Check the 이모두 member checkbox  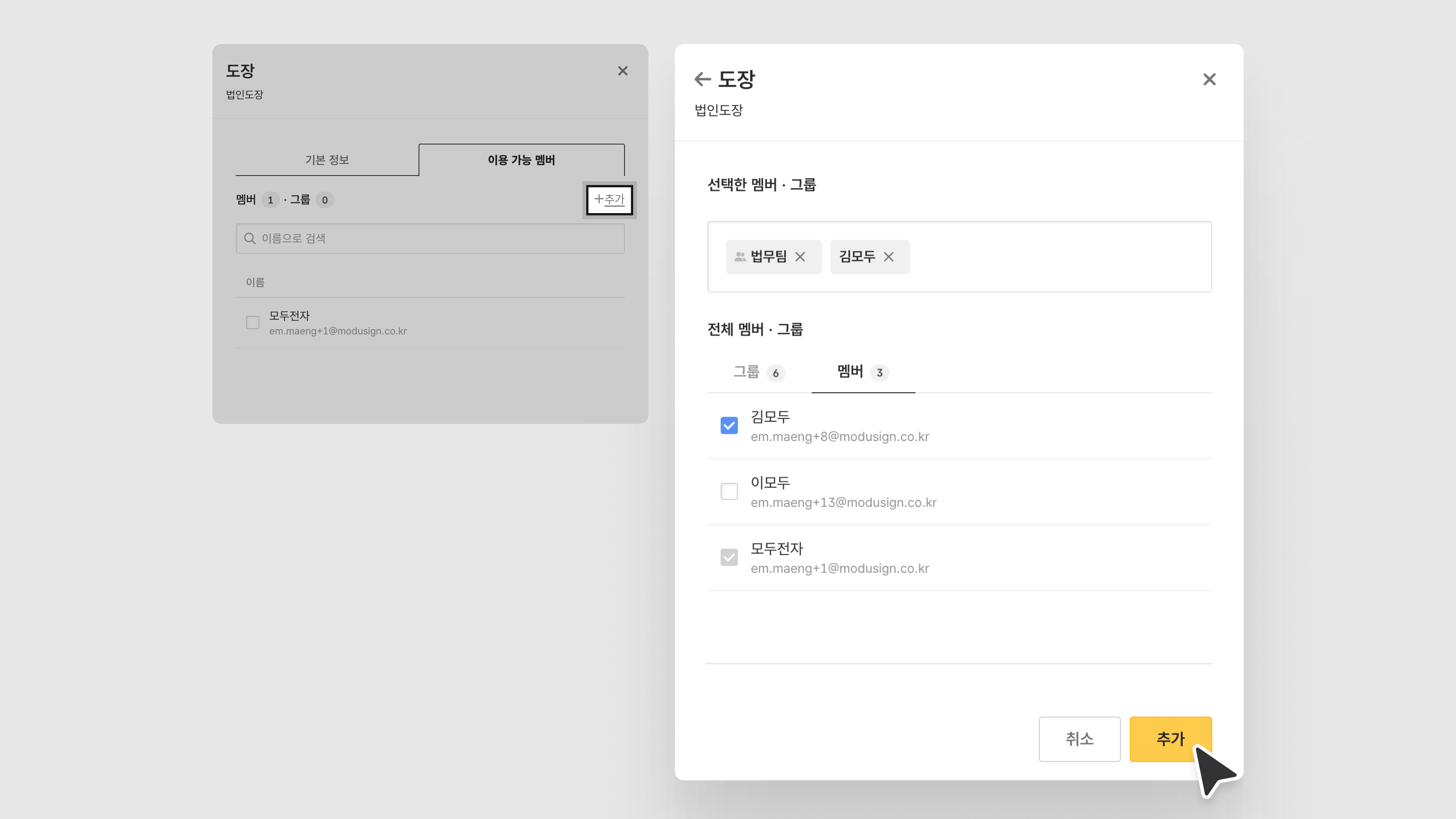tap(729, 491)
